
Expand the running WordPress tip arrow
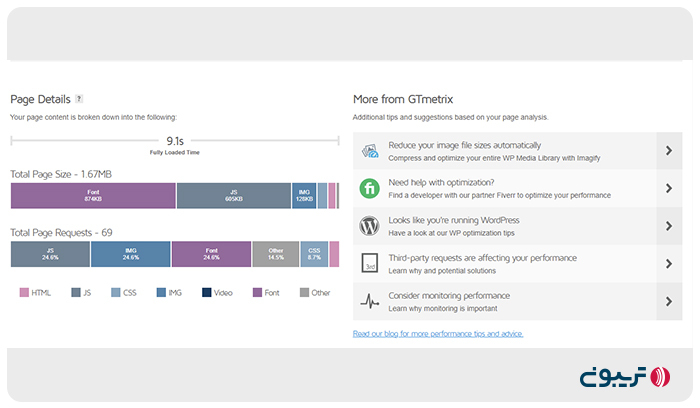668,226
